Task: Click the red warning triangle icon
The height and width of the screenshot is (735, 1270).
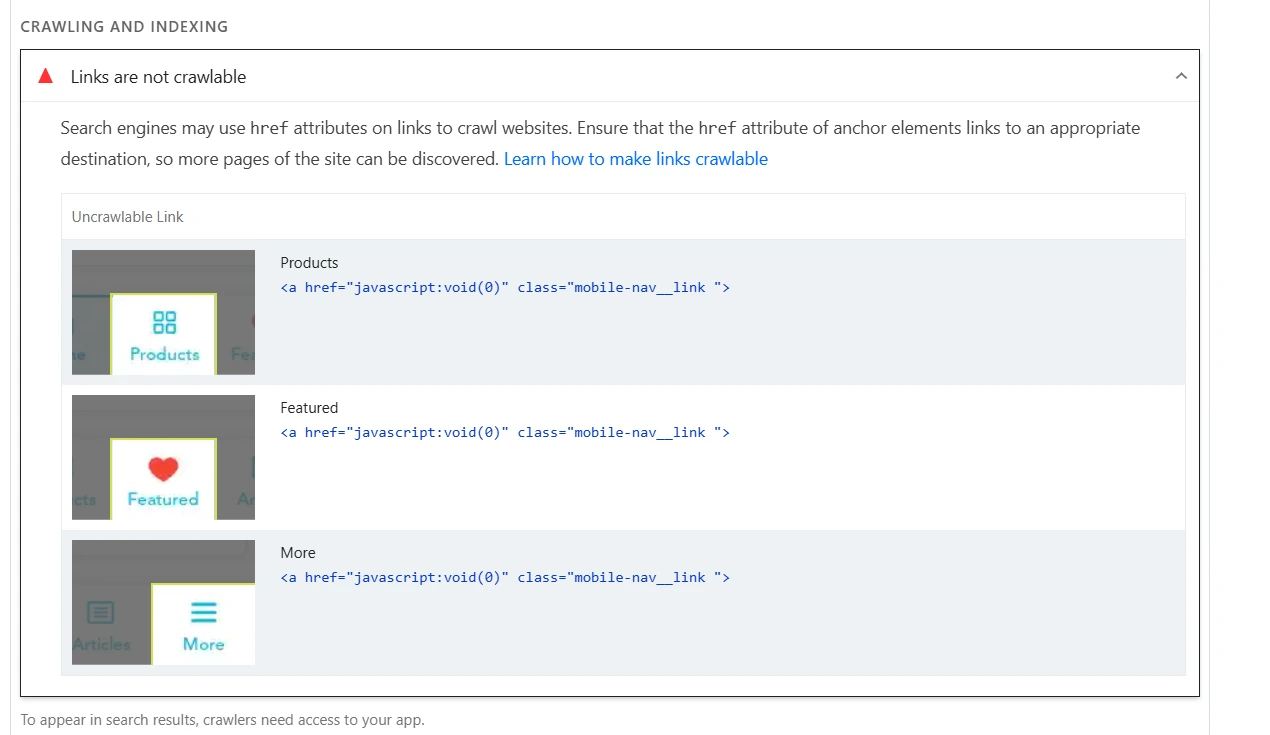Action: click(45, 76)
